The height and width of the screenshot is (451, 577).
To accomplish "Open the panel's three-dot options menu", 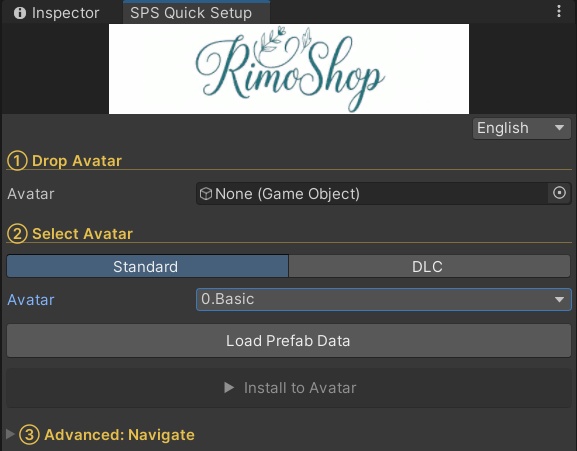I will 559,11.
